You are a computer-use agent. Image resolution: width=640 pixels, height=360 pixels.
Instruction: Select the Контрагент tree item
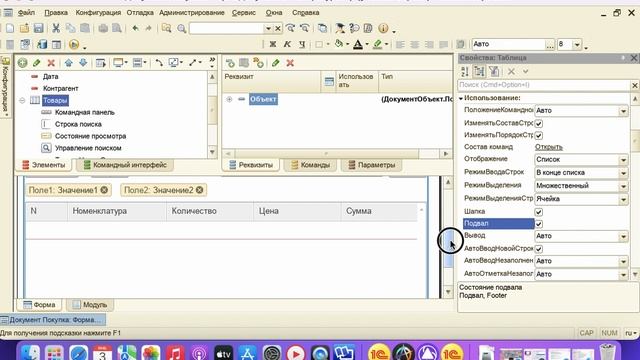60,88
